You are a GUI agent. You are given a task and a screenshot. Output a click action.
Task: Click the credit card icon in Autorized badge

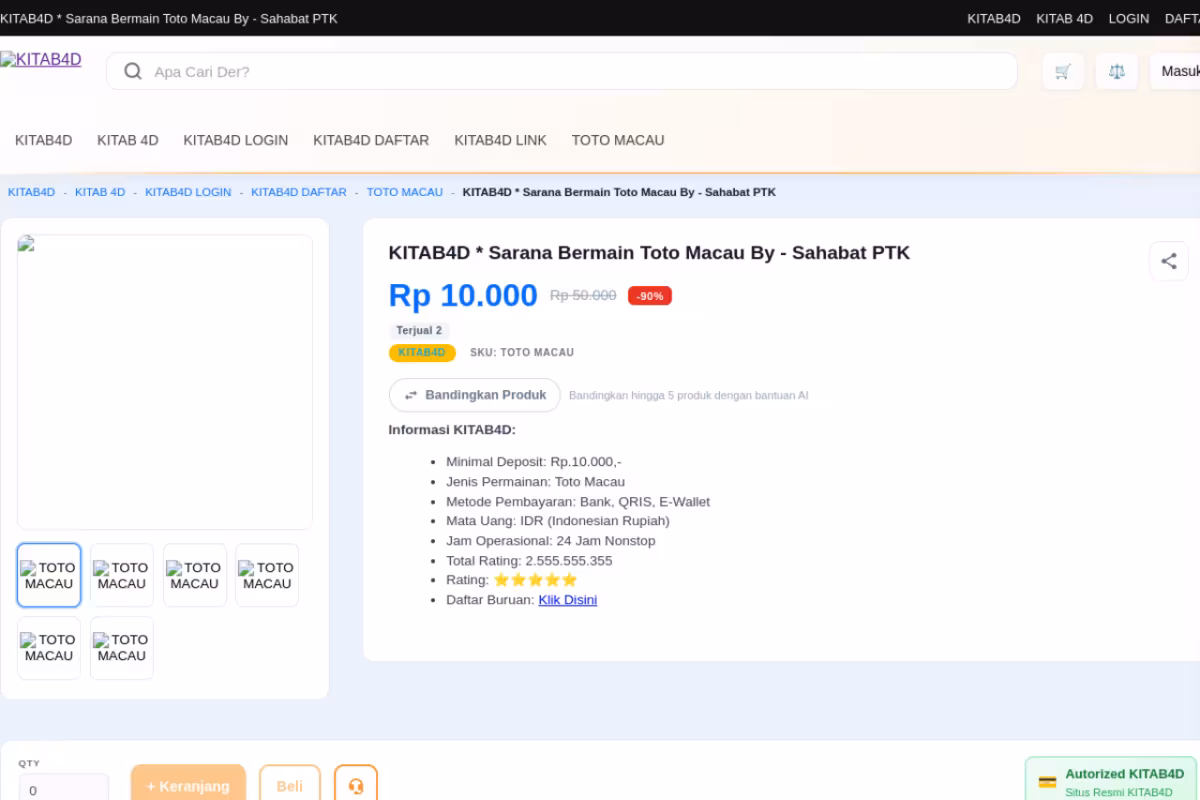[x=1047, y=782]
